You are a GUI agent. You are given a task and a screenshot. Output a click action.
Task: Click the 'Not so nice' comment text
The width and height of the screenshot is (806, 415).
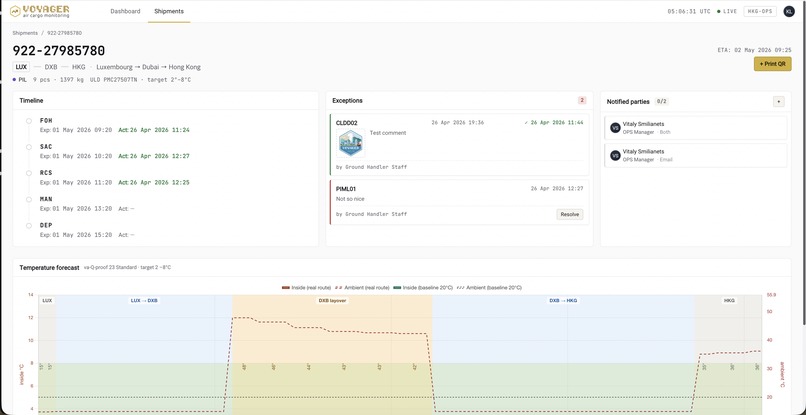(350, 199)
